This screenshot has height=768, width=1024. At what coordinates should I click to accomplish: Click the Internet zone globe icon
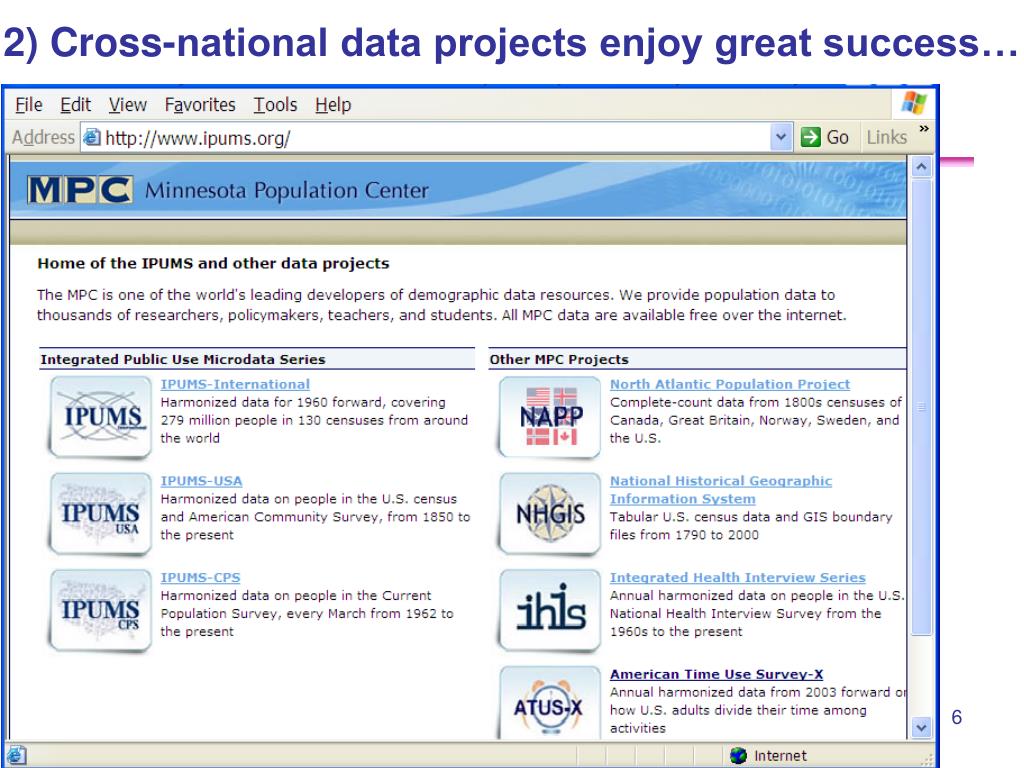point(739,756)
